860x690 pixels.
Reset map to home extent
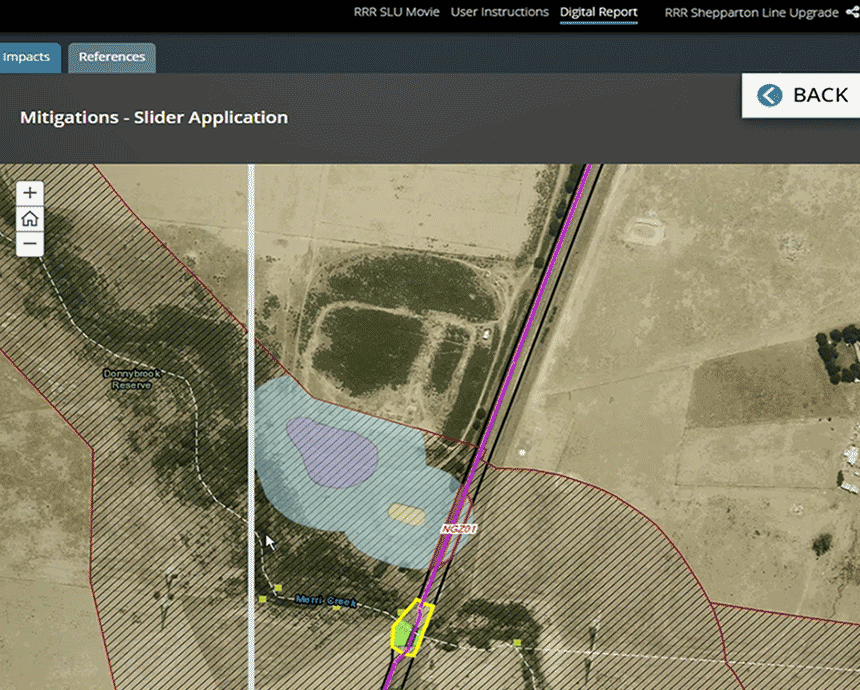(x=30, y=219)
